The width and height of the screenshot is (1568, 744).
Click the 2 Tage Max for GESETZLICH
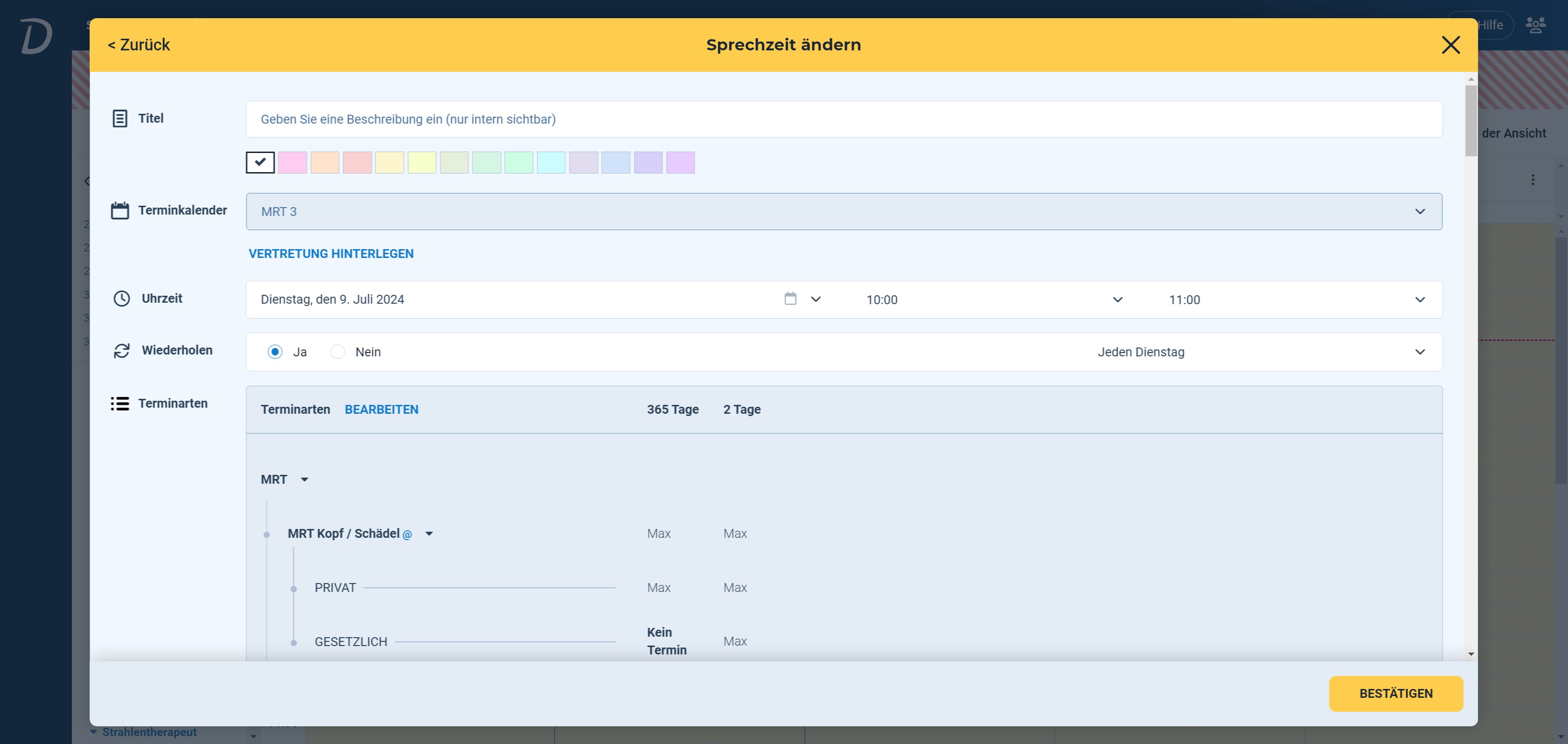point(735,641)
